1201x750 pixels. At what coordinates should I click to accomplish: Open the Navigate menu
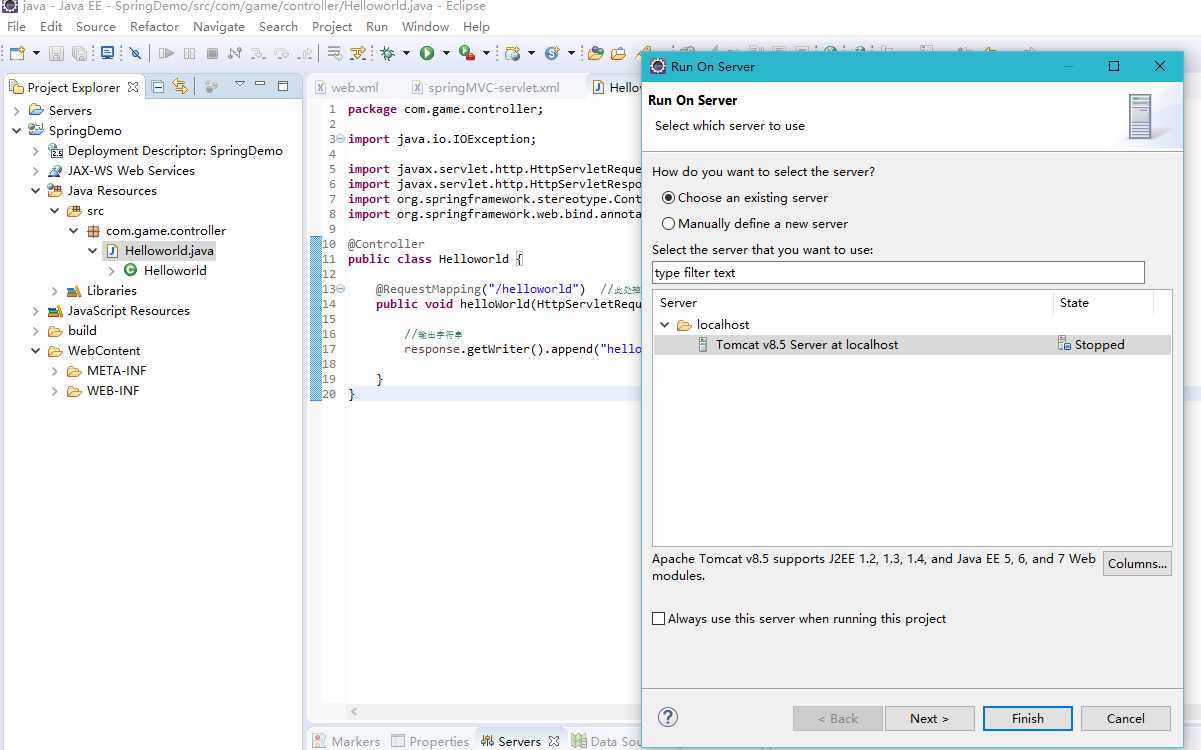(219, 26)
